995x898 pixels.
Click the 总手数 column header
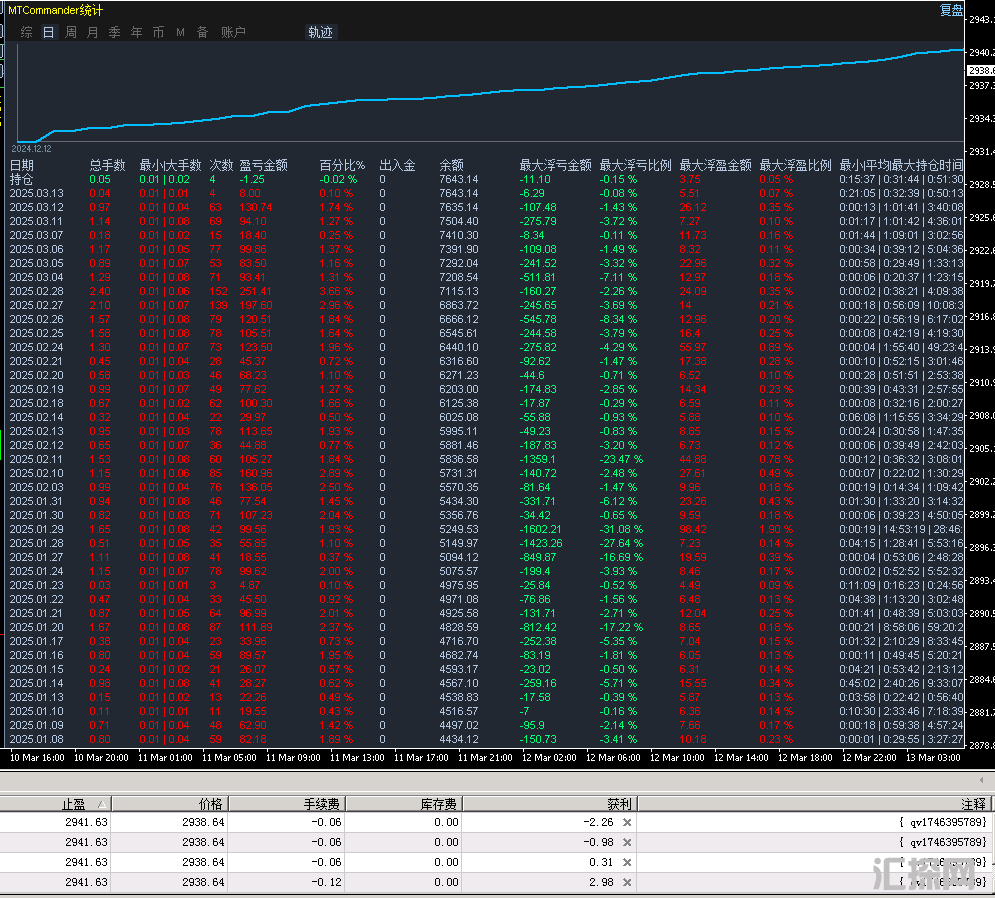[107, 166]
